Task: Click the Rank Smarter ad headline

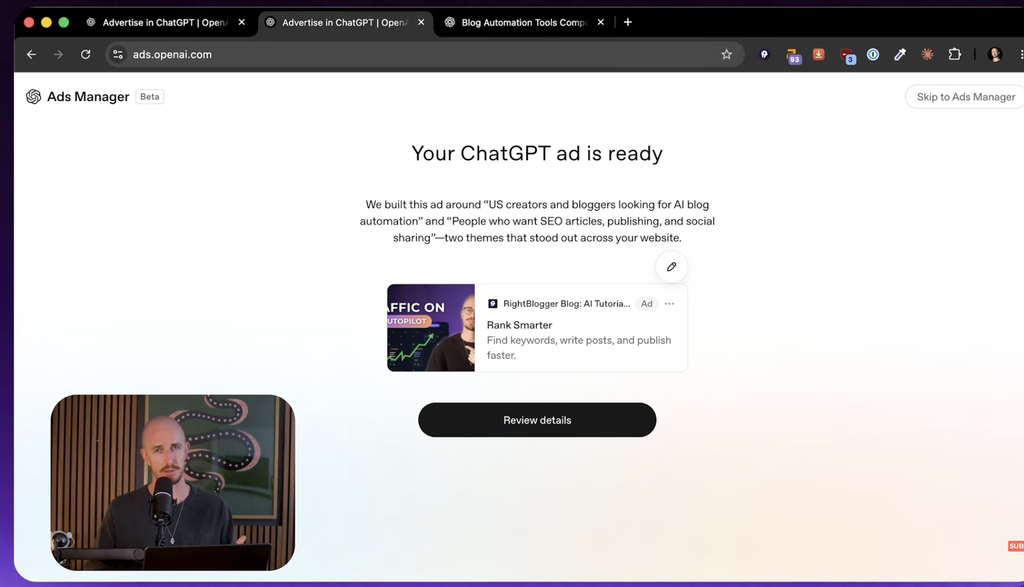Action: click(x=519, y=325)
